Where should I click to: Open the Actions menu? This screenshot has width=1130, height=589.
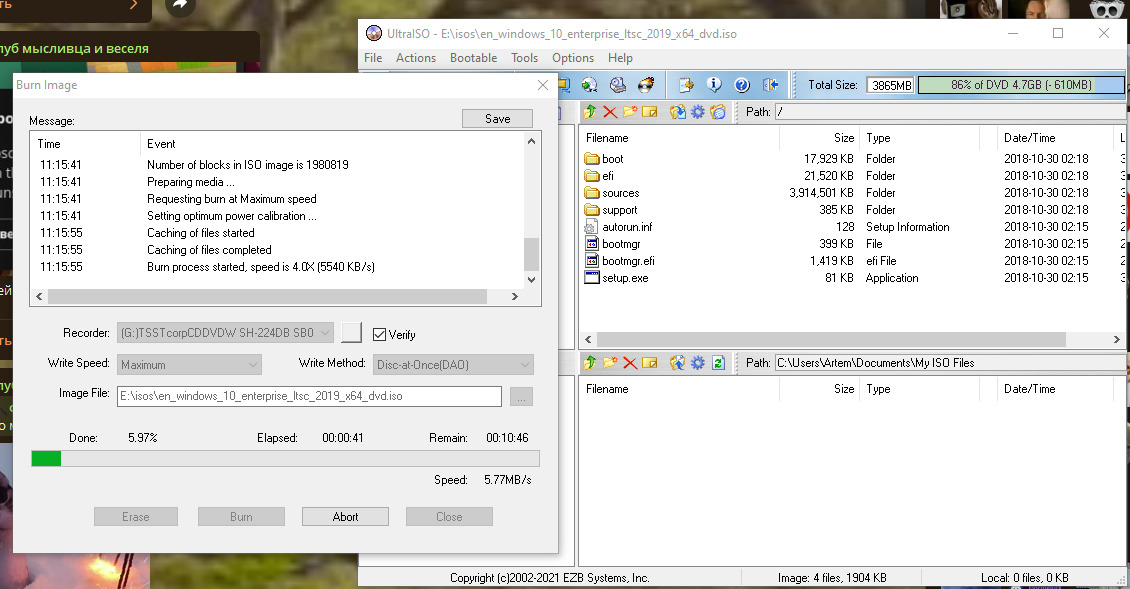pos(416,58)
